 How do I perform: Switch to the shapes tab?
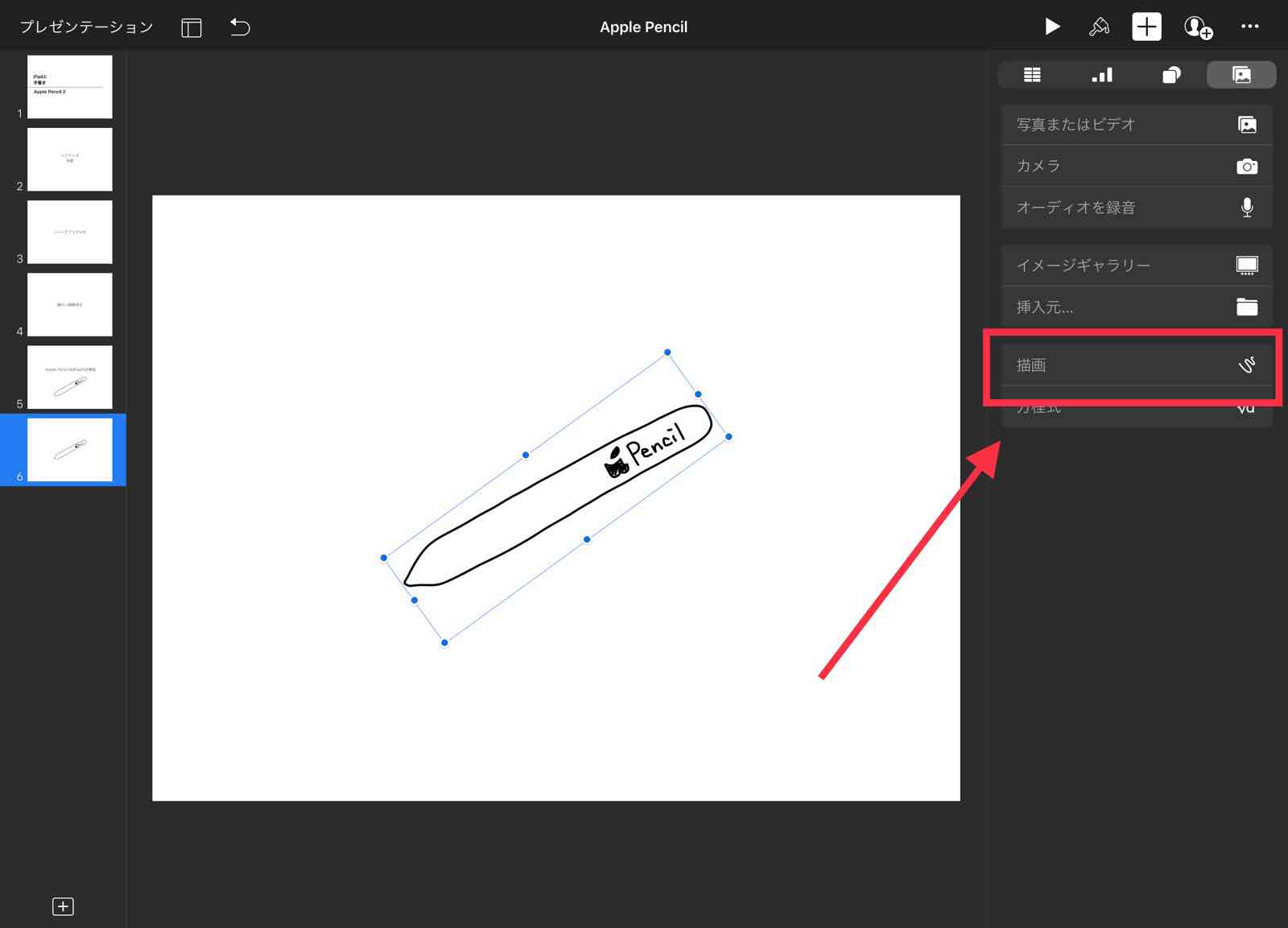point(1171,75)
